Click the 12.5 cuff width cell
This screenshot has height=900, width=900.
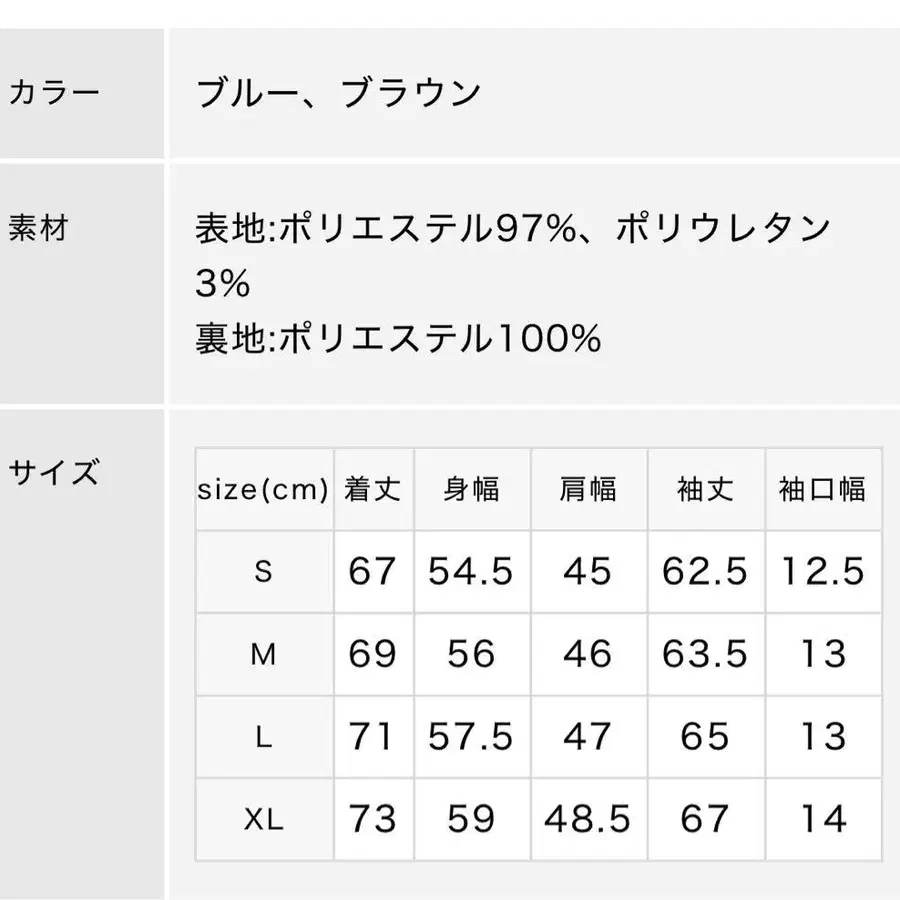(x=822, y=572)
